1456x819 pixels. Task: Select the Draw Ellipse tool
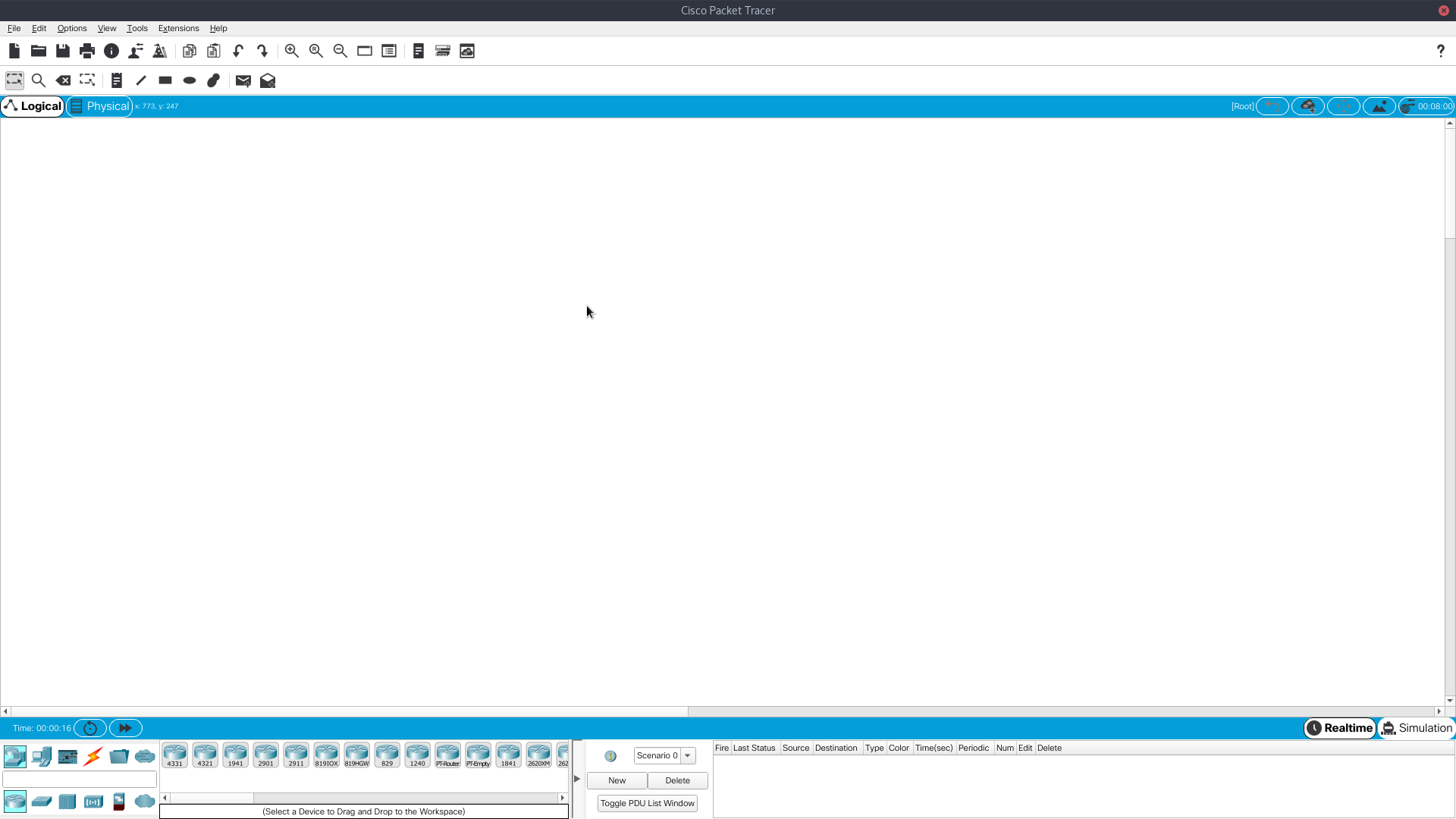190,80
